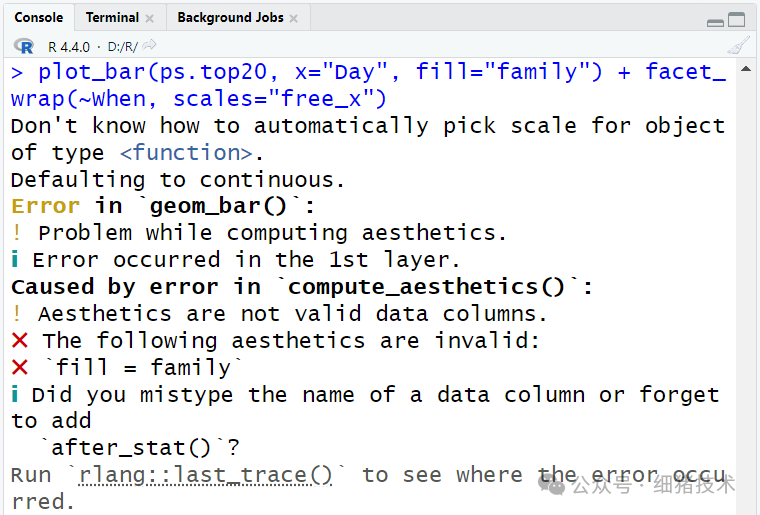
Task: Click the R 4.4.0 version label
Action: click(68, 47)
